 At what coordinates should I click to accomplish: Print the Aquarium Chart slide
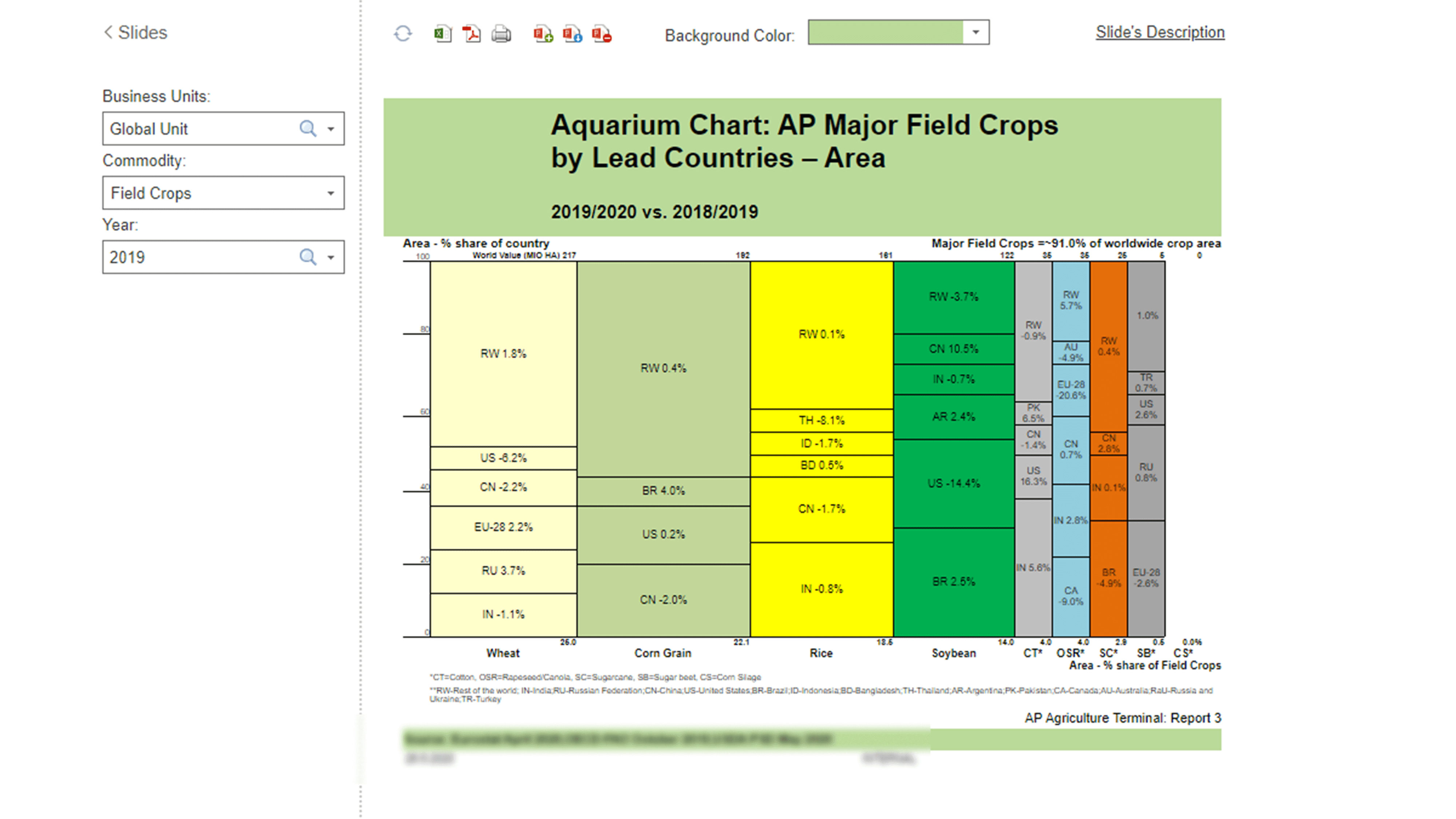click(x=501, y=34)
